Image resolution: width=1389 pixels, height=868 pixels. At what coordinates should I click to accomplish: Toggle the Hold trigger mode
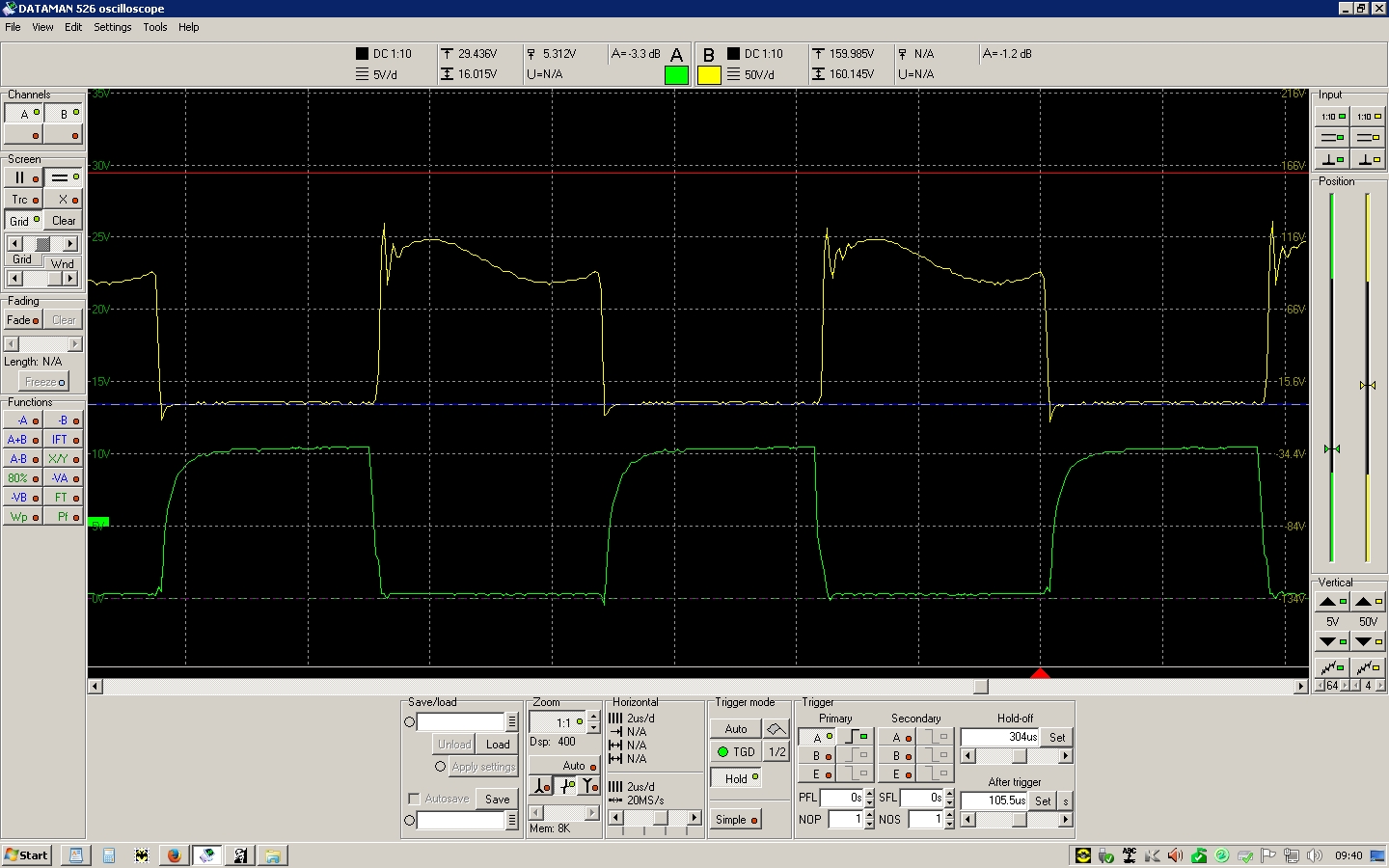coord(737,778)
